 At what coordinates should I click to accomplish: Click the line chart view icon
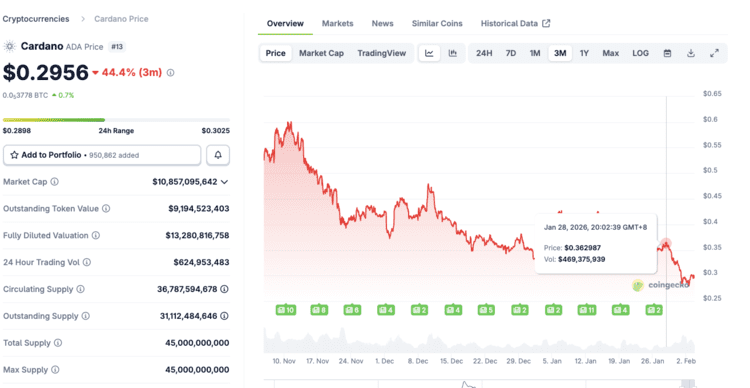[429, 53]
